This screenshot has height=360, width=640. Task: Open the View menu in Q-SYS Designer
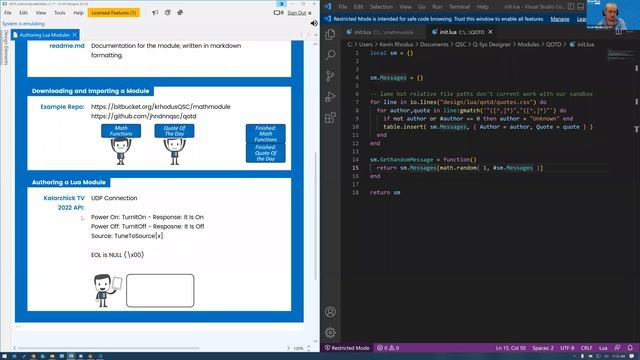(41, 13)
